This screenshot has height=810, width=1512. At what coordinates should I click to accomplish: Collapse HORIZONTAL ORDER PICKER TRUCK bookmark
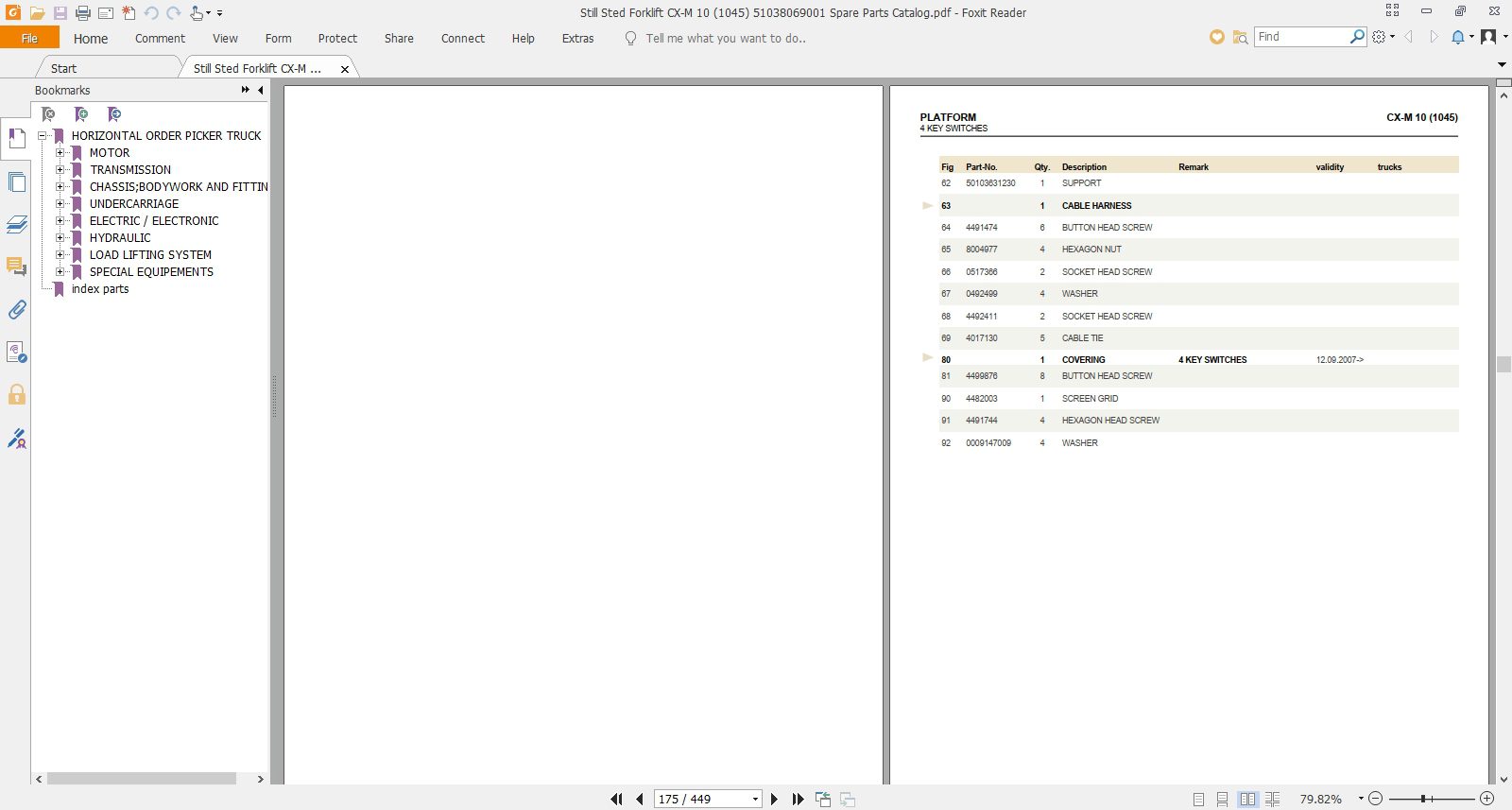pos(43,135)
